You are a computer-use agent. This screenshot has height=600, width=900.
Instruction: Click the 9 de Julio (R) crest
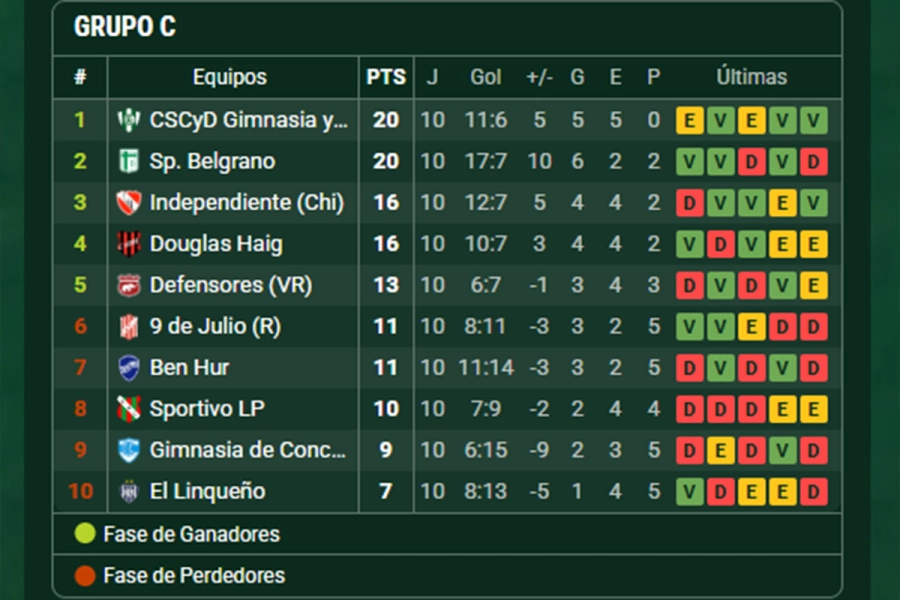(x=129, y=327)
